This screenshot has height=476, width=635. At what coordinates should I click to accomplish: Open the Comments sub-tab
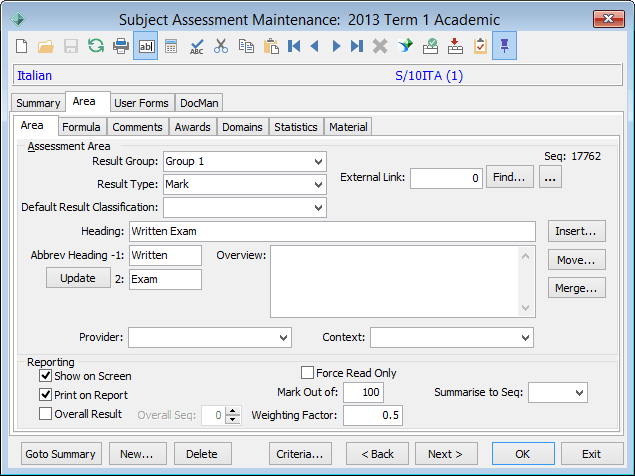[138, 127]
